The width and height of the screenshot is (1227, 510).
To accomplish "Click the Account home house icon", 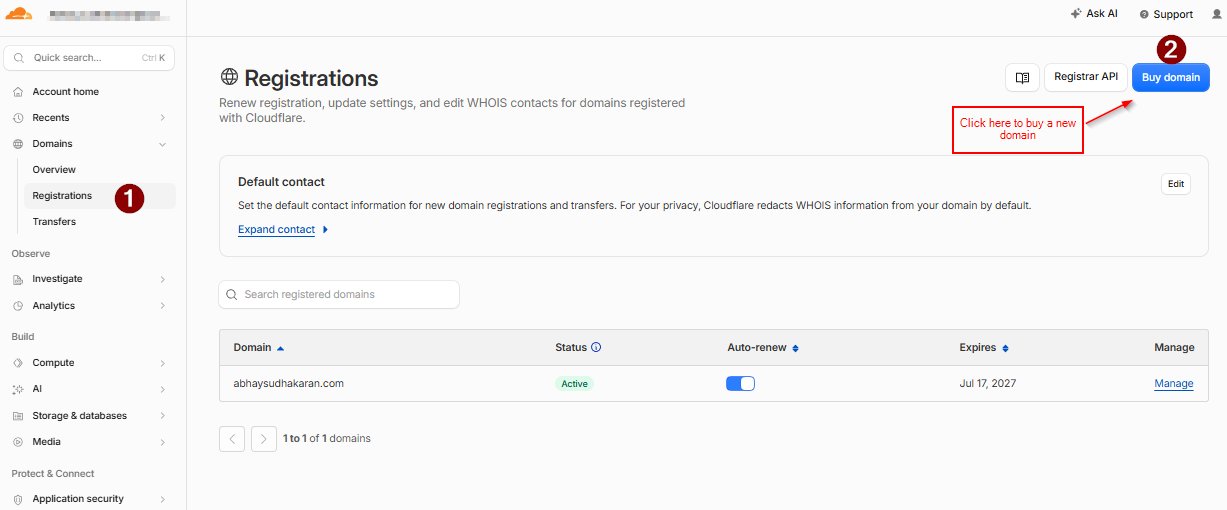I will point(18,92).
